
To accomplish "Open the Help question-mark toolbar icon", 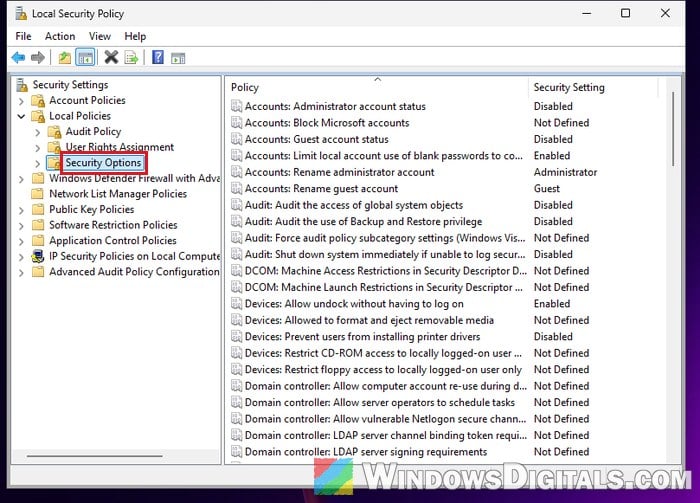I will point(158,57).
